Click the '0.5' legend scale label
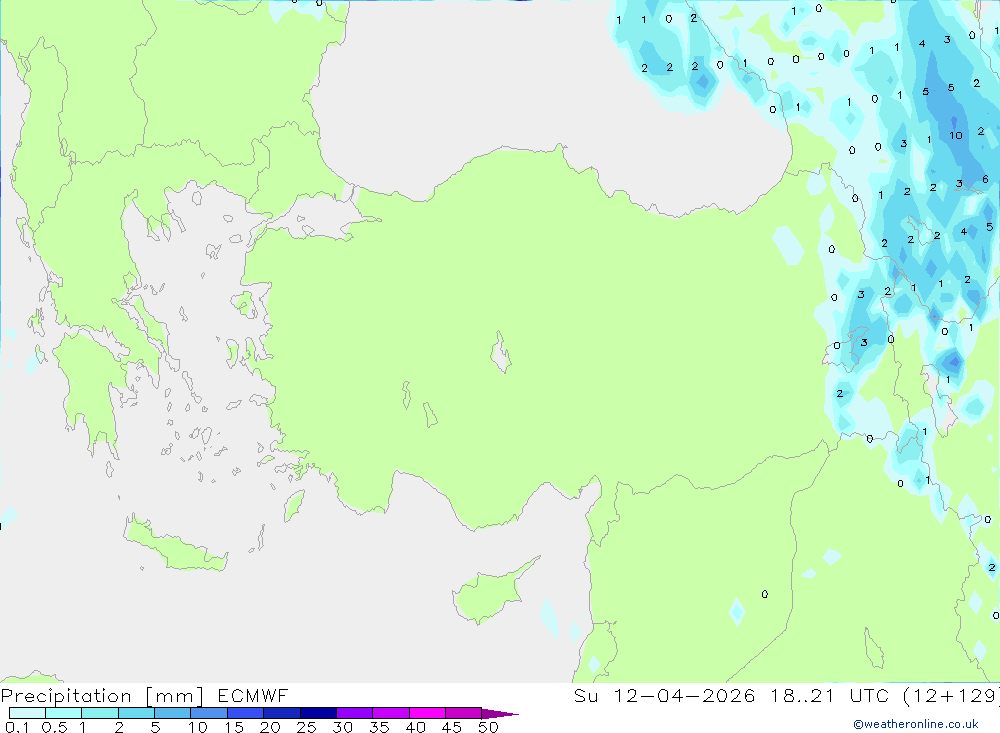This screenshot has width=1000, height=733. point(54,727)
